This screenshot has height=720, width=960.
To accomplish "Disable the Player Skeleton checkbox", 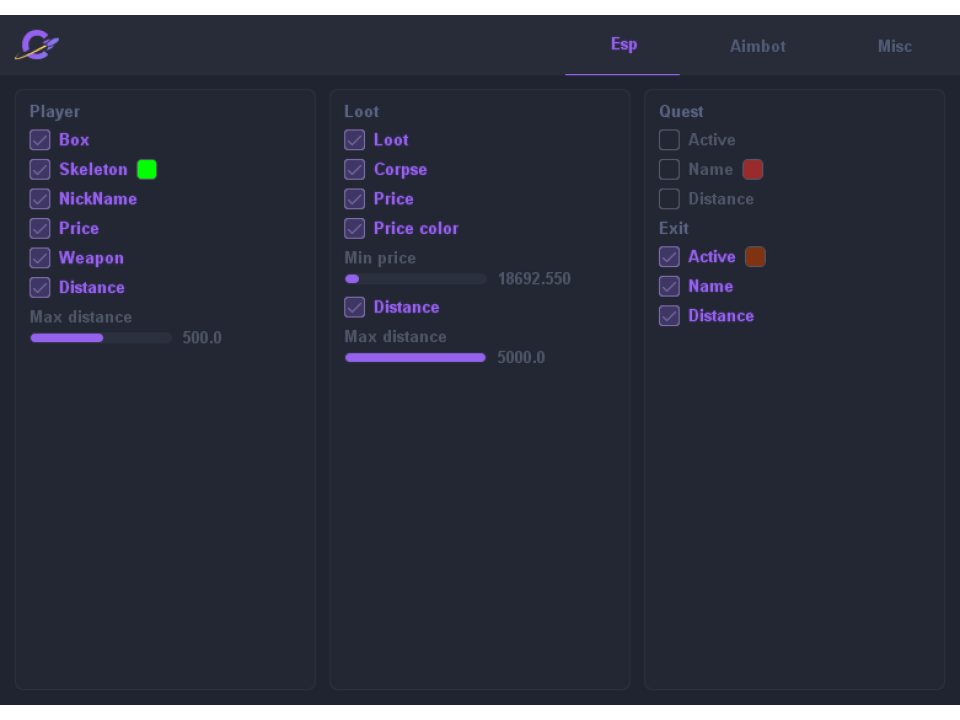I will pyautogui.click(x=40, y=169).
